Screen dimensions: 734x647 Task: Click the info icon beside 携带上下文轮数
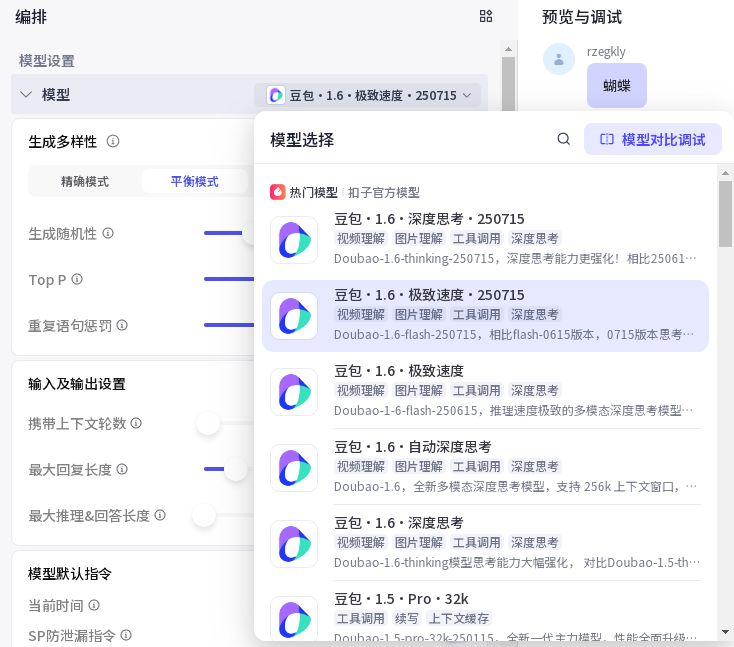pyautogui.click(x=136, y=423)
